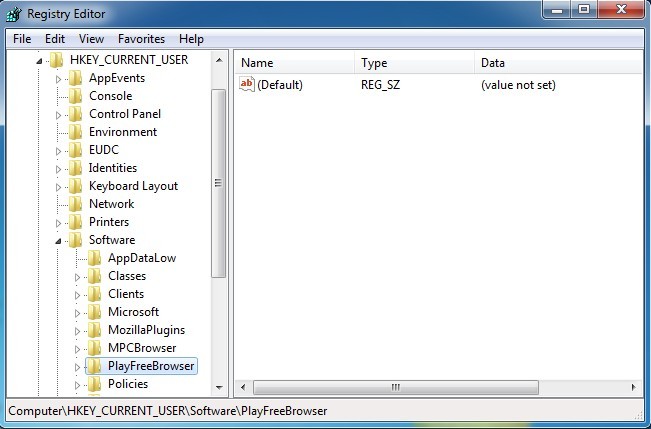Viewport: 651px width, 429px height.
Task: Expand the Clients key
Action: (x=78, y=295)
